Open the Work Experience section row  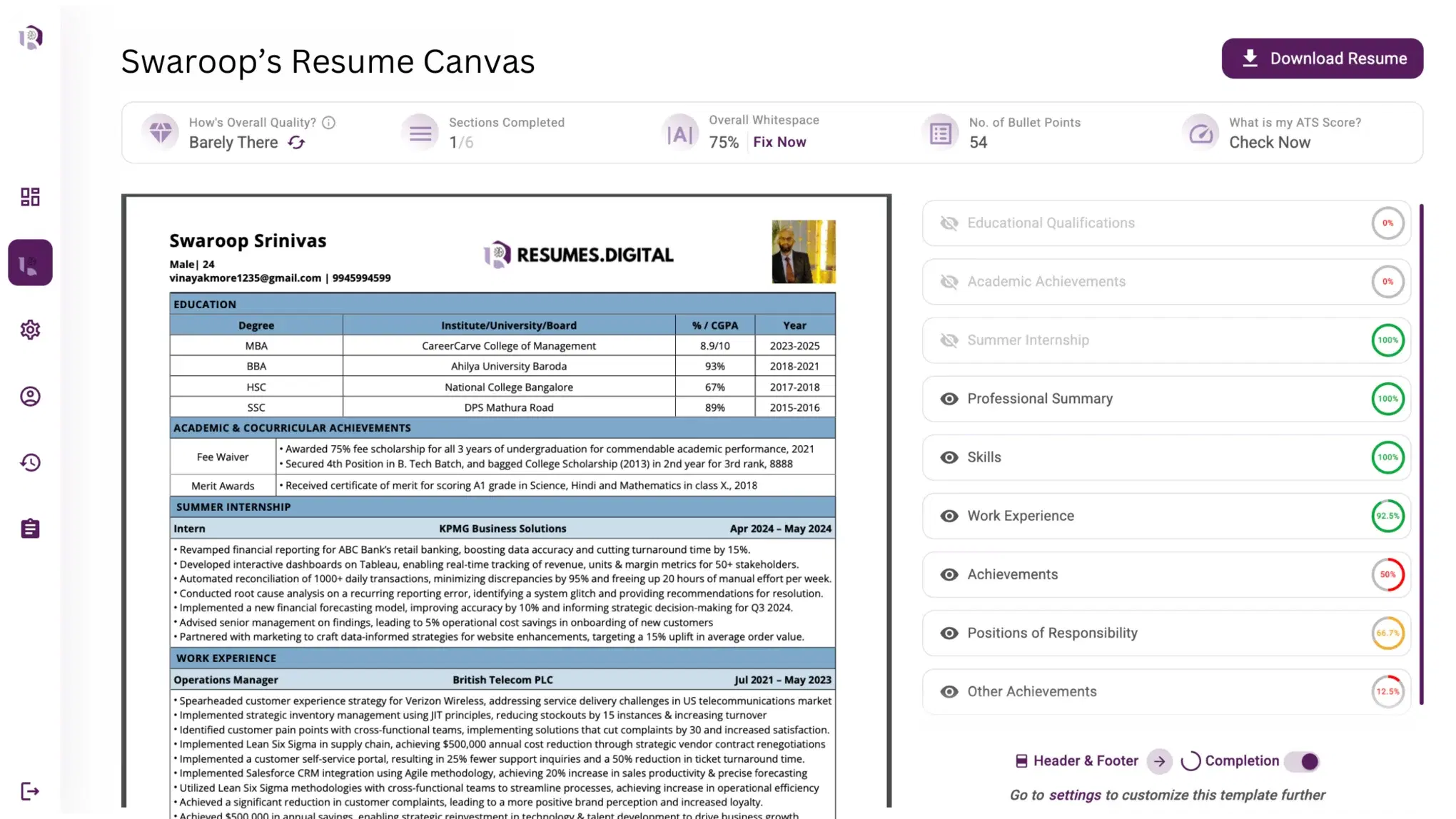[1166, 516]
